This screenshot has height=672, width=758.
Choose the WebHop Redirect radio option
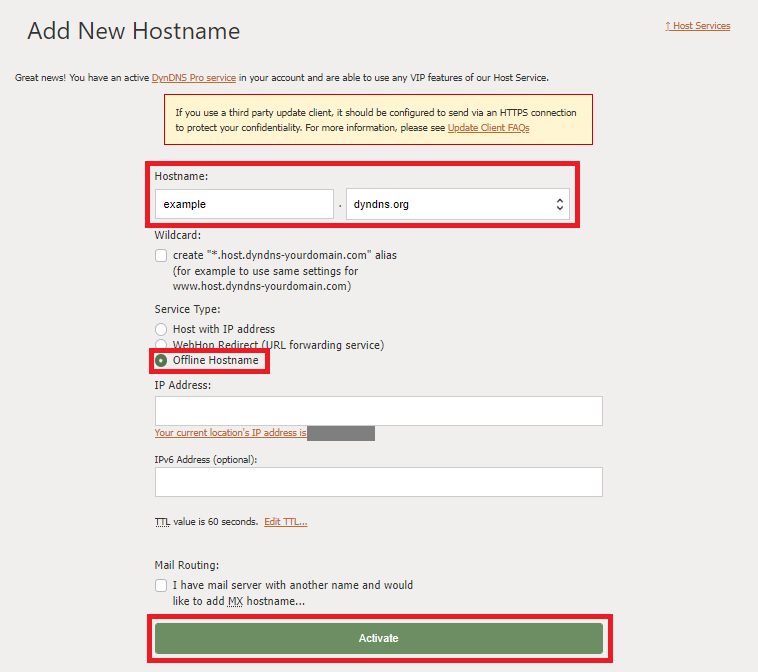161,345
